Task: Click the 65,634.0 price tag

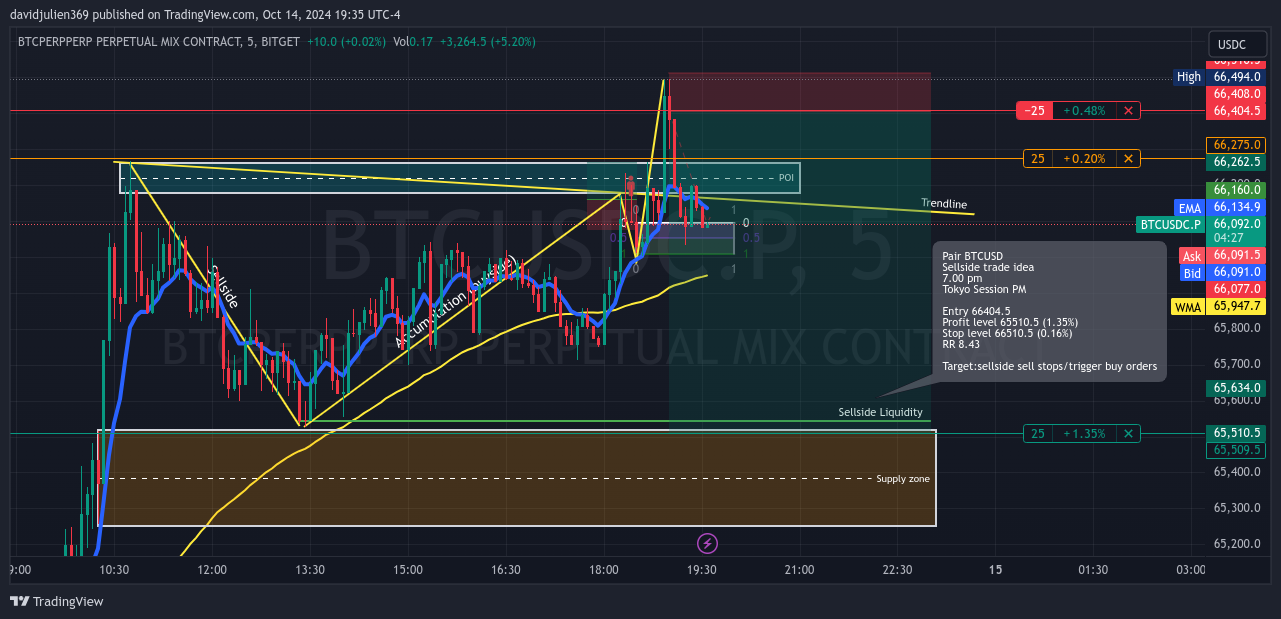Action: 1237,387
